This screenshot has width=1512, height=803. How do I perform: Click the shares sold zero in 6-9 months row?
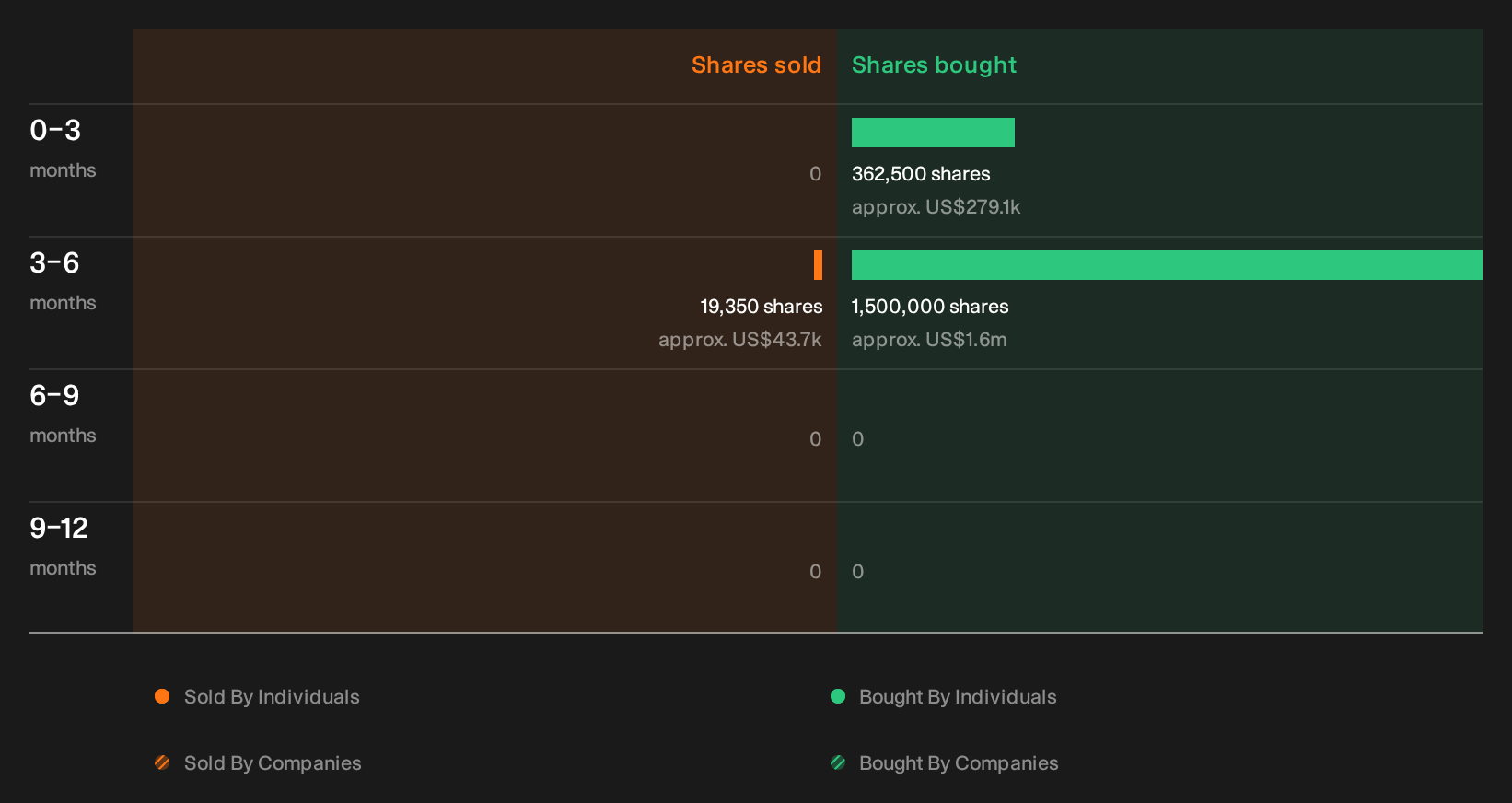(x=815, y=439)
